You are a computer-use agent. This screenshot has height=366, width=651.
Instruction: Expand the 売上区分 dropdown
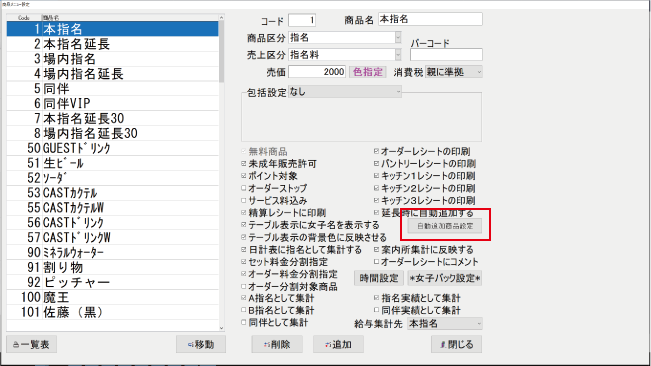coord(398,55)
